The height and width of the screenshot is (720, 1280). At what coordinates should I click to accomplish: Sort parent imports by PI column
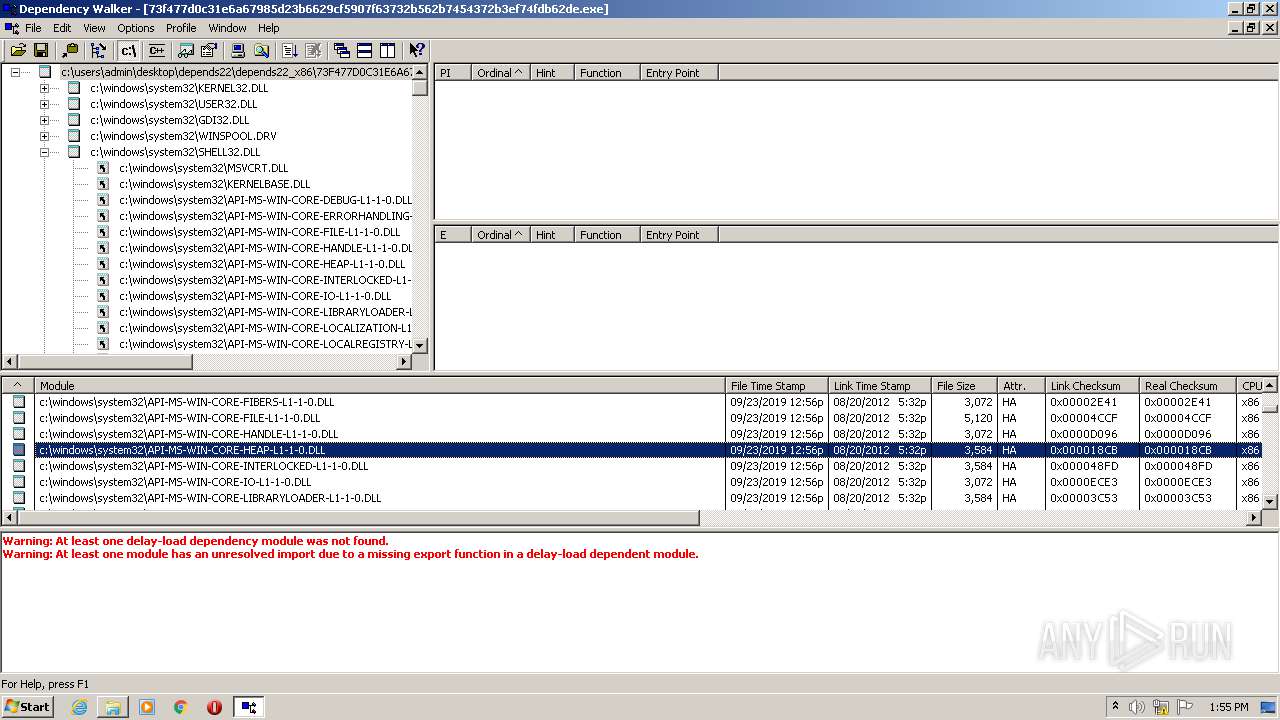452,73
